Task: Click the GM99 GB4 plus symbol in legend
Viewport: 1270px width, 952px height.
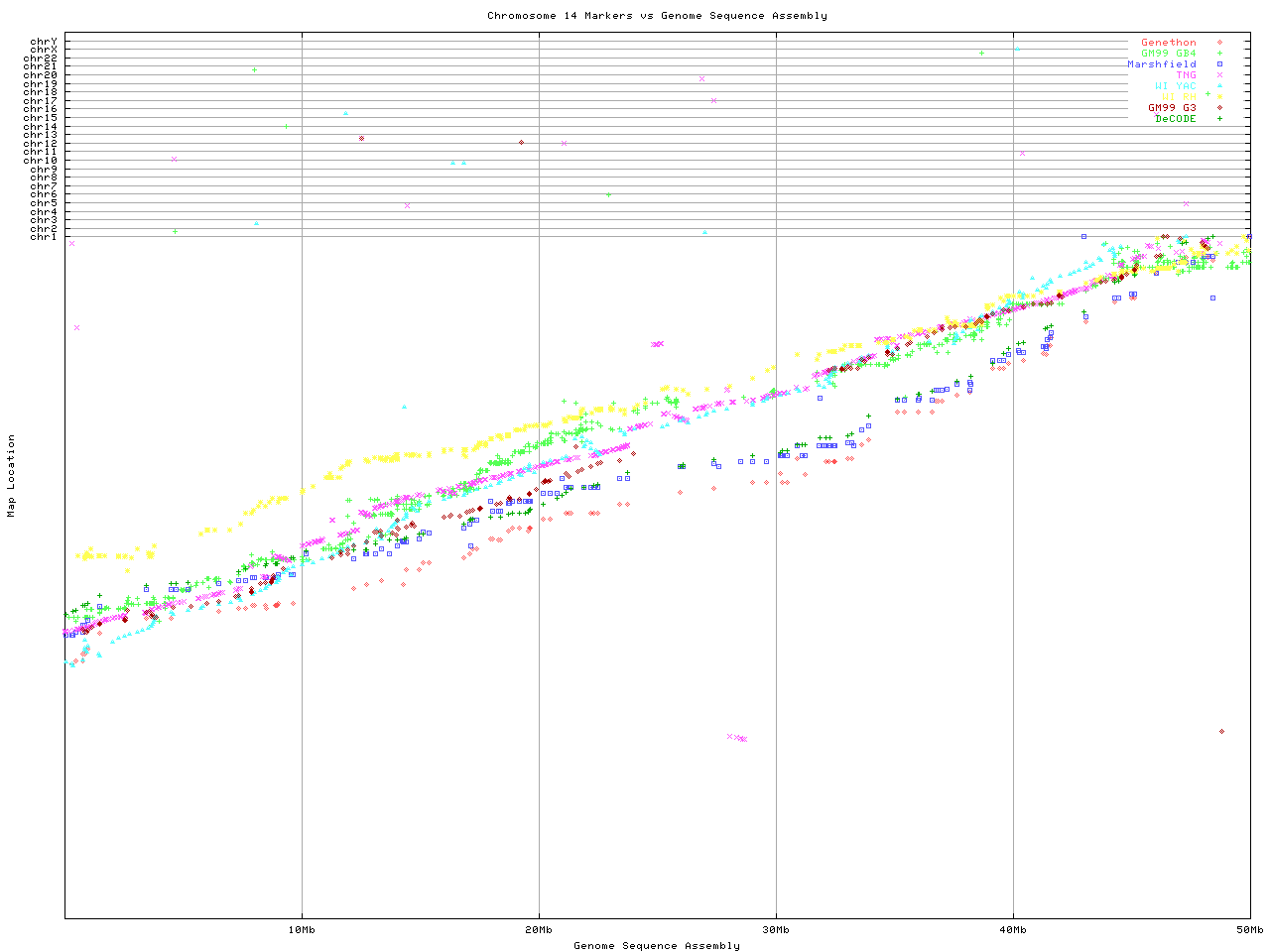Action: pyautogui.click(x=1219, y=54)
